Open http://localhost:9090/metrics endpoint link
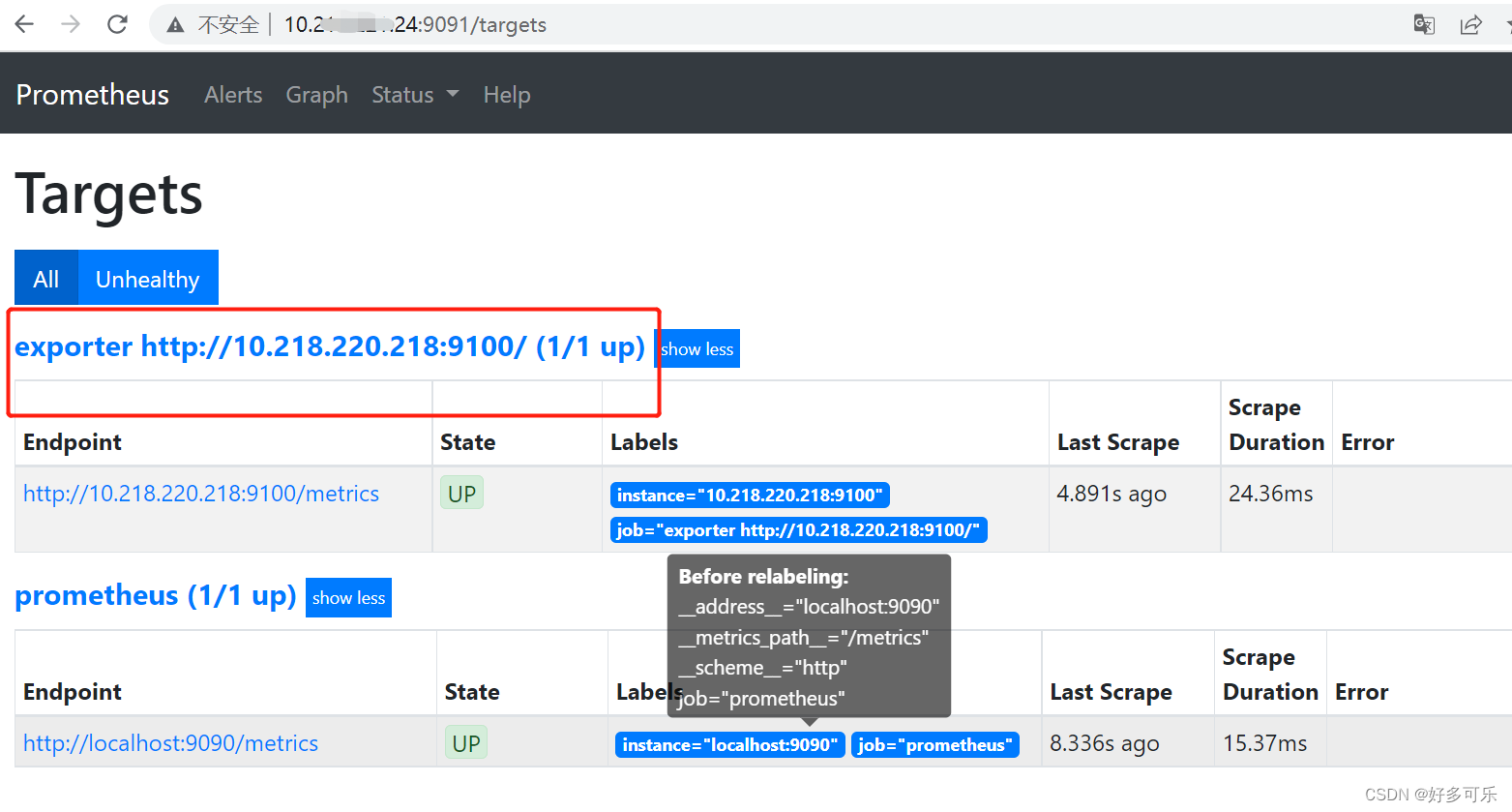This screenshot has height=812, width=1512. [170, 743]
